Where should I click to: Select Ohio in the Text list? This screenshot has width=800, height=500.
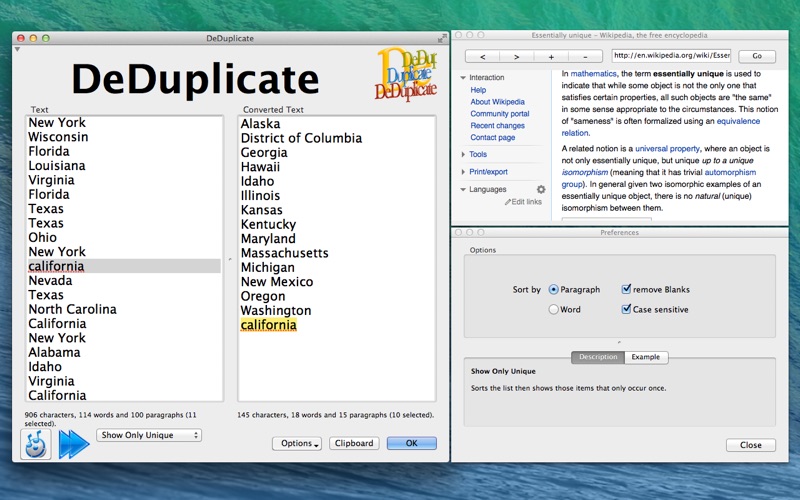pyautogui.click(x=42, y=237)
